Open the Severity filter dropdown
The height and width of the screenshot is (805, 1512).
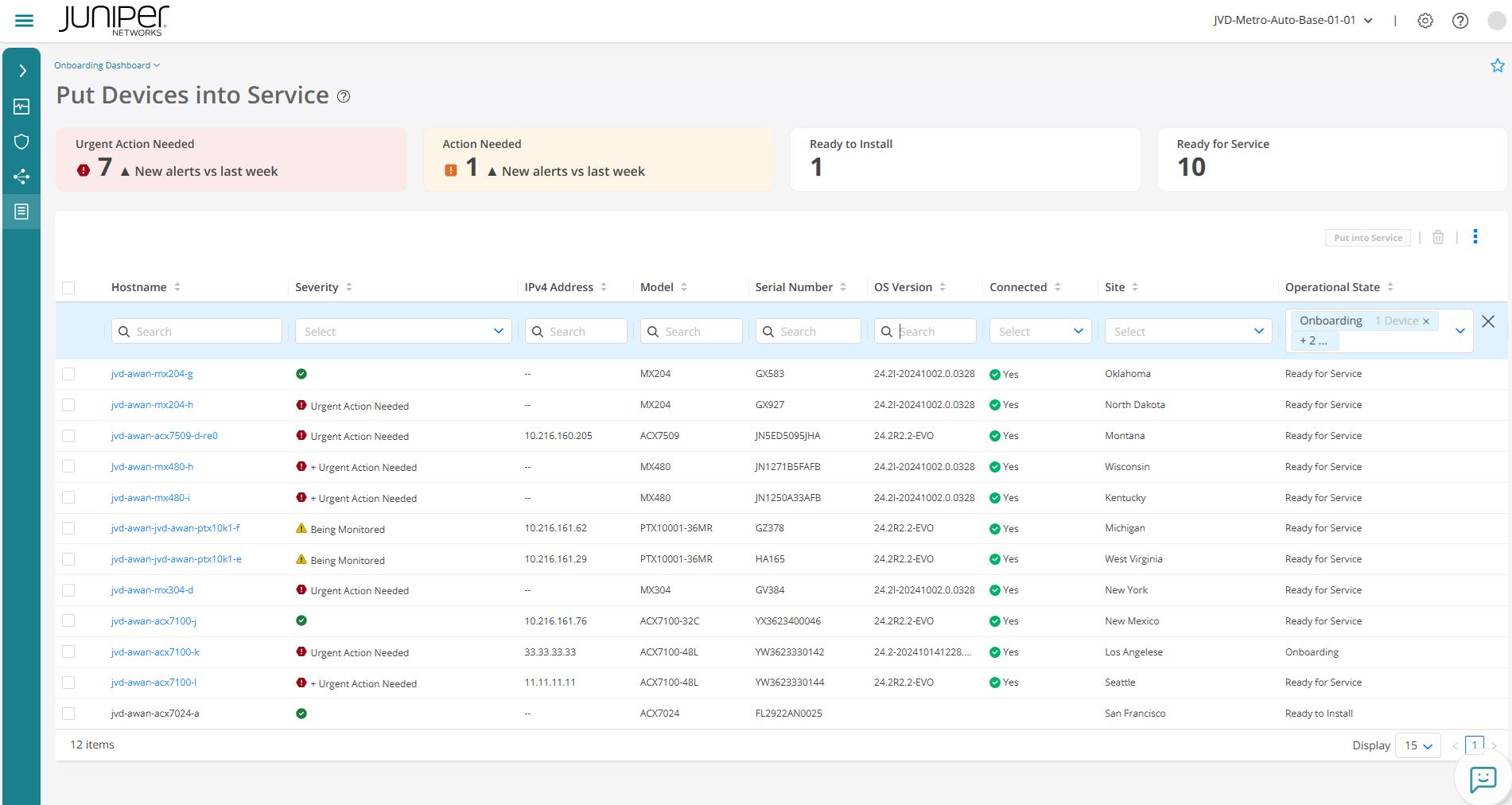[402, 332]
